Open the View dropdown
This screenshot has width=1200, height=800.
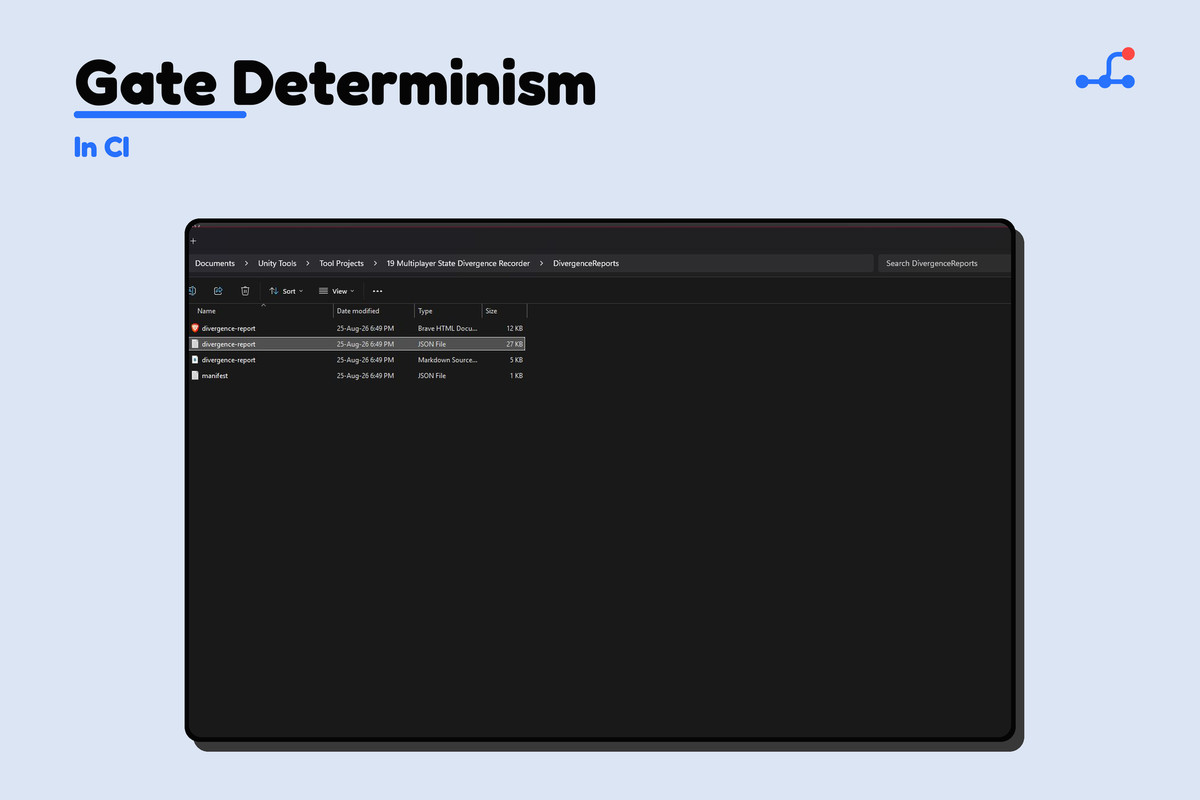[337, 291]
